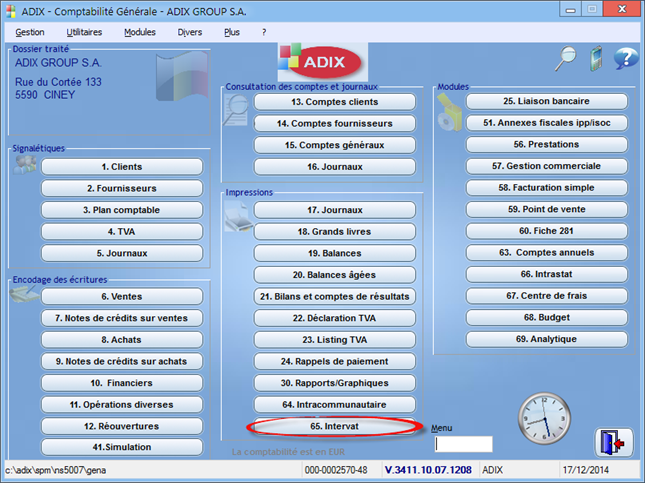Print 20. Balances âgées
This screenshot has height=483, width=645.
click(x=335, y=275)
